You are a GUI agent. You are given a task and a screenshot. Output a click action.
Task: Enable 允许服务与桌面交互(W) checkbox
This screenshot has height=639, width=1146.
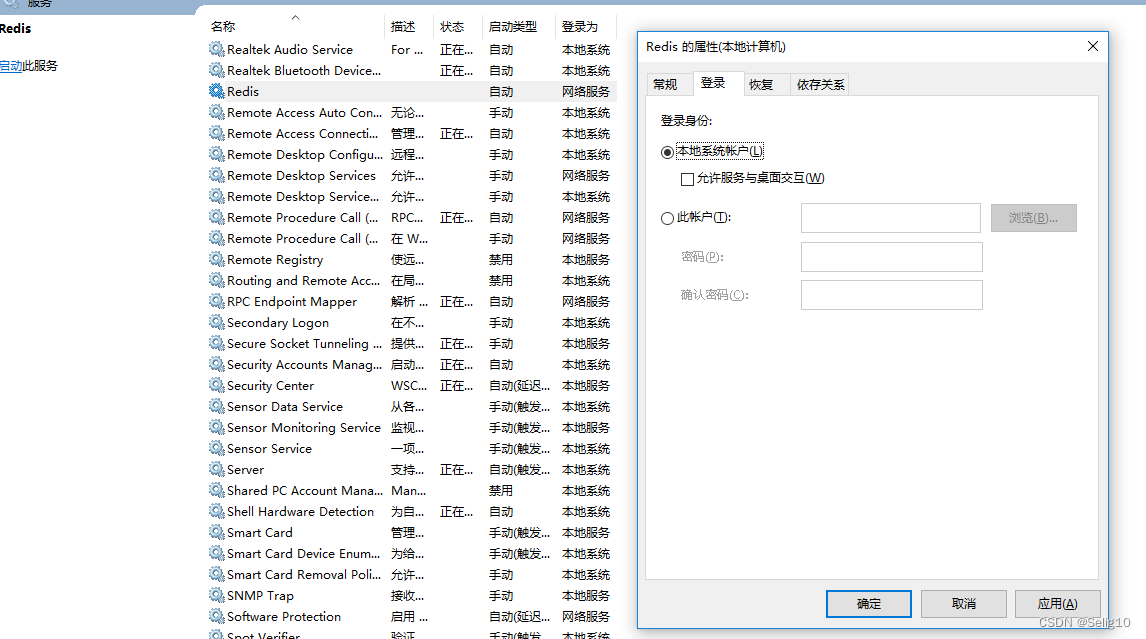point(687,178)
